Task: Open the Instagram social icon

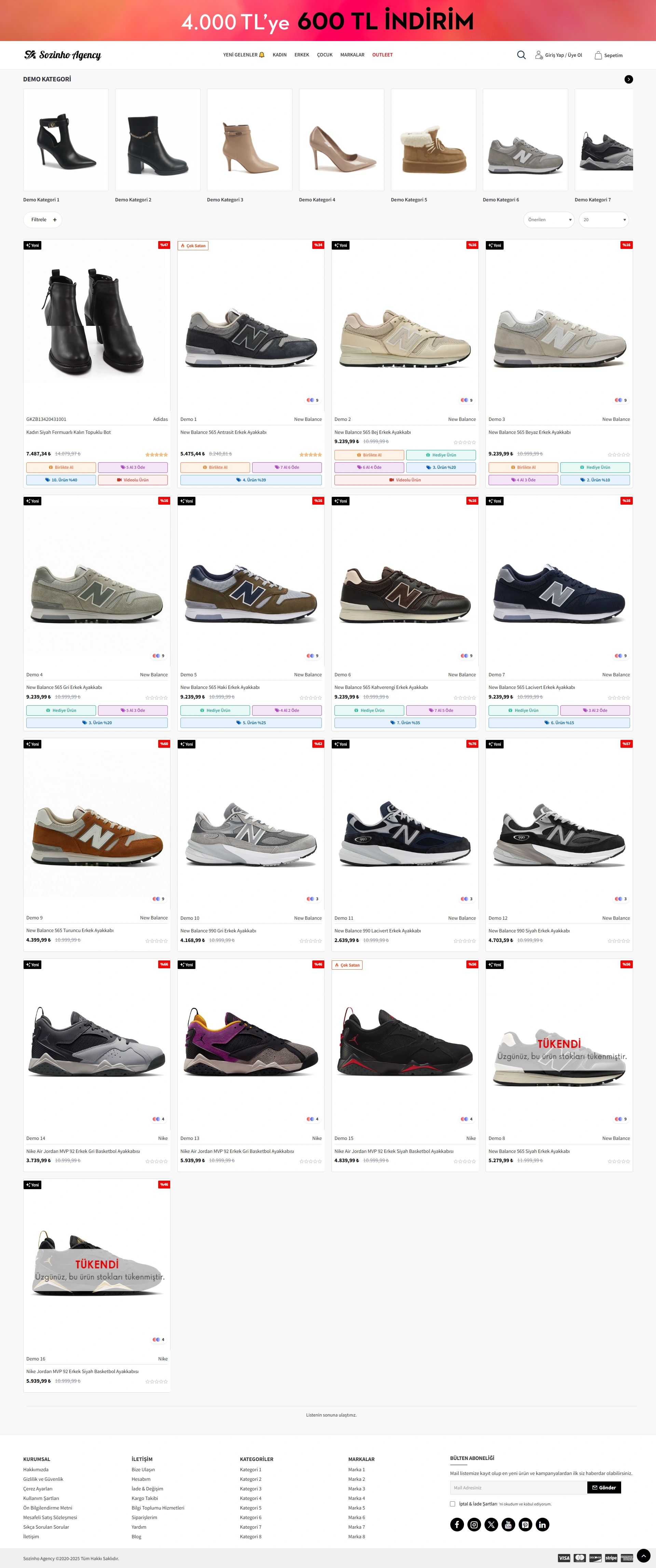Action: (474, 1524)
